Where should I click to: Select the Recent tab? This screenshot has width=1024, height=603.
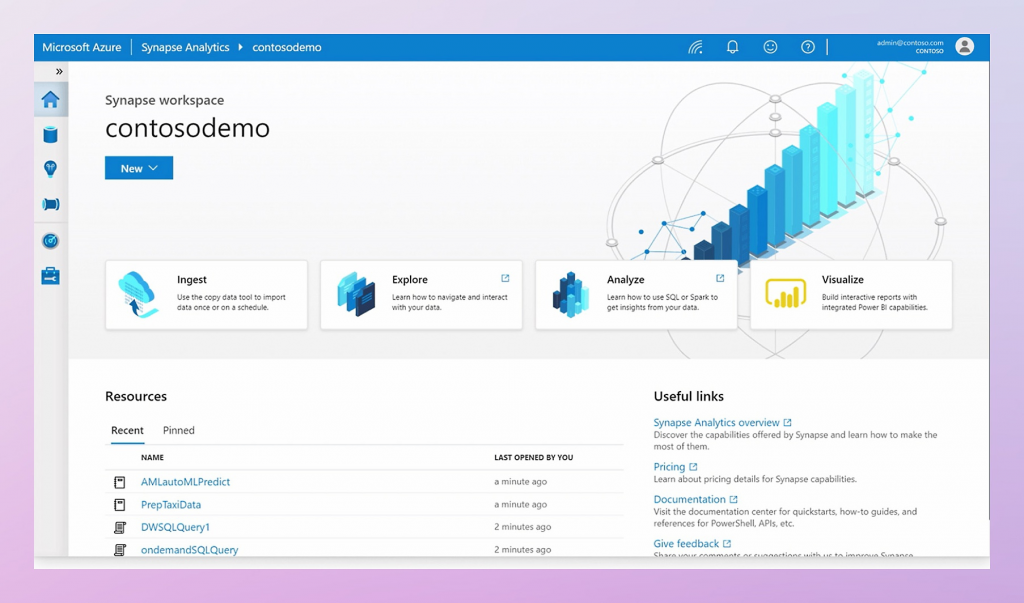pos(127,430)
